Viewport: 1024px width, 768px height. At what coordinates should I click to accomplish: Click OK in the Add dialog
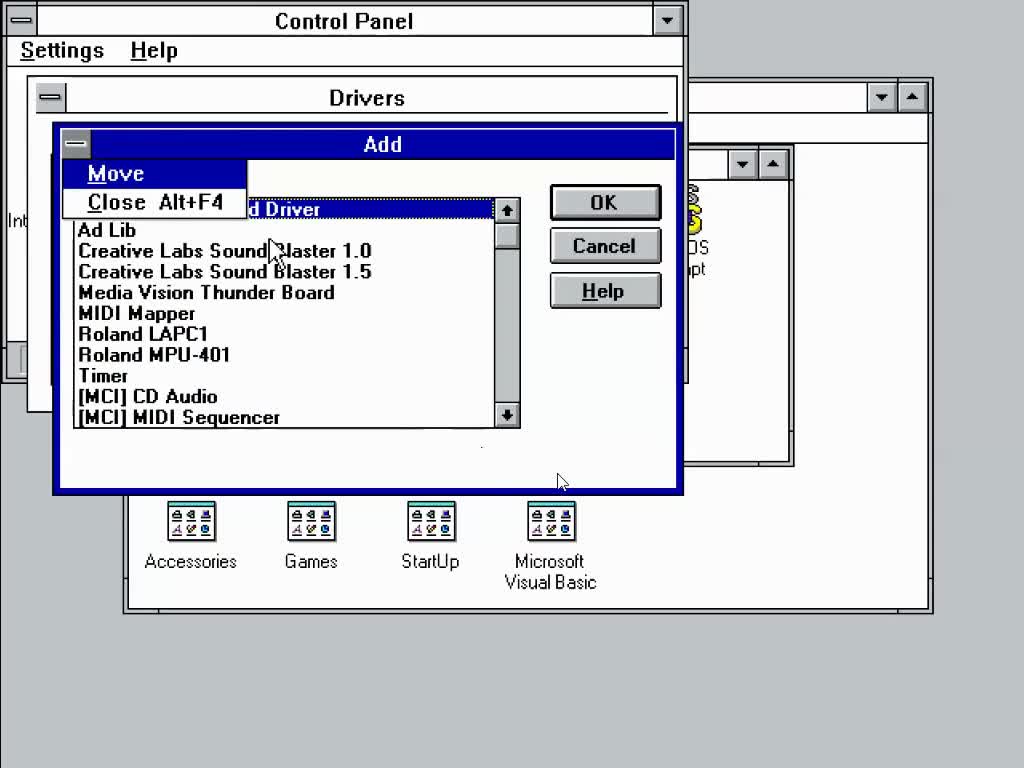click(x=605, y=202)
